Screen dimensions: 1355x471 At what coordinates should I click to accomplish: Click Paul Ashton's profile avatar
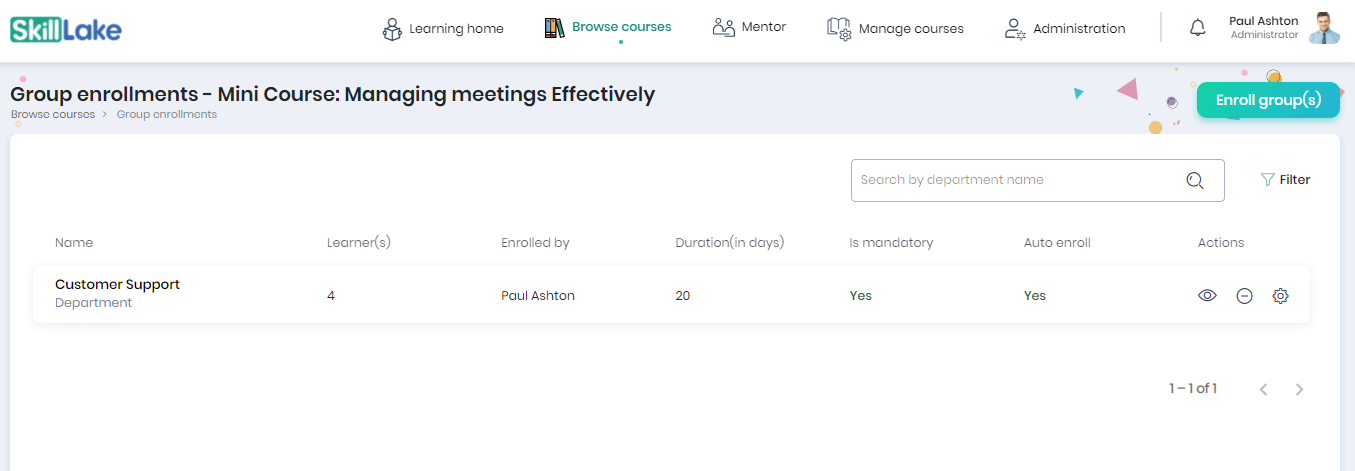1324,28
